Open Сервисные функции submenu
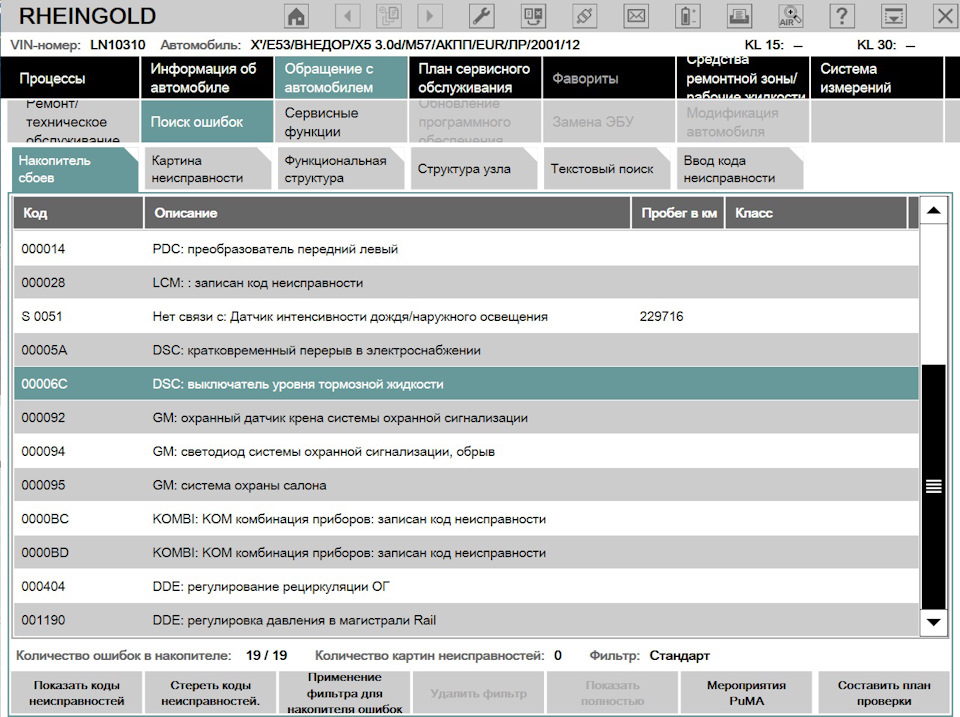The width and height of the screenshot is (960, 717). tap(341, 122)
